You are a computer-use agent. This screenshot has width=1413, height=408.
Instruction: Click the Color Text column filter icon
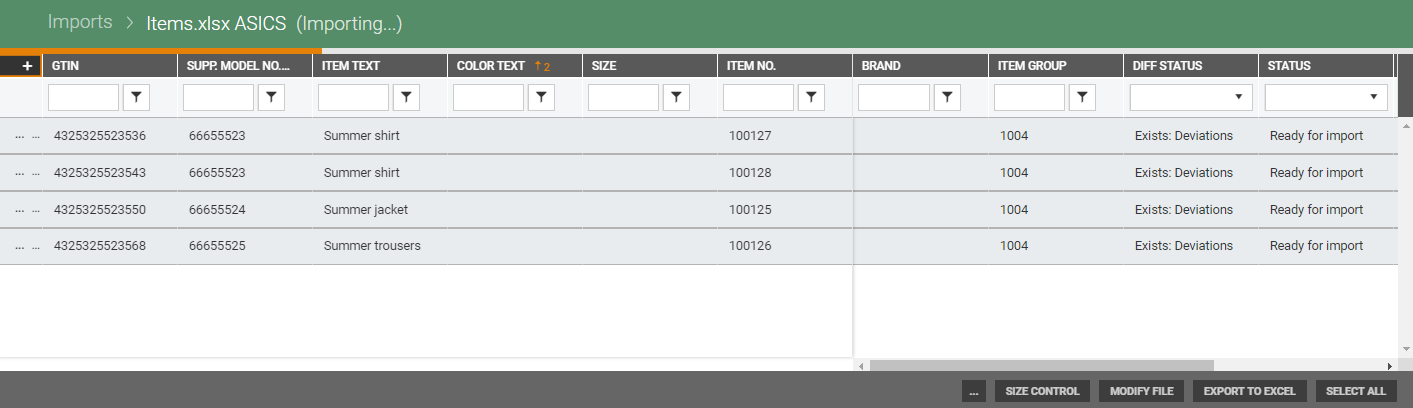[541, 97]
